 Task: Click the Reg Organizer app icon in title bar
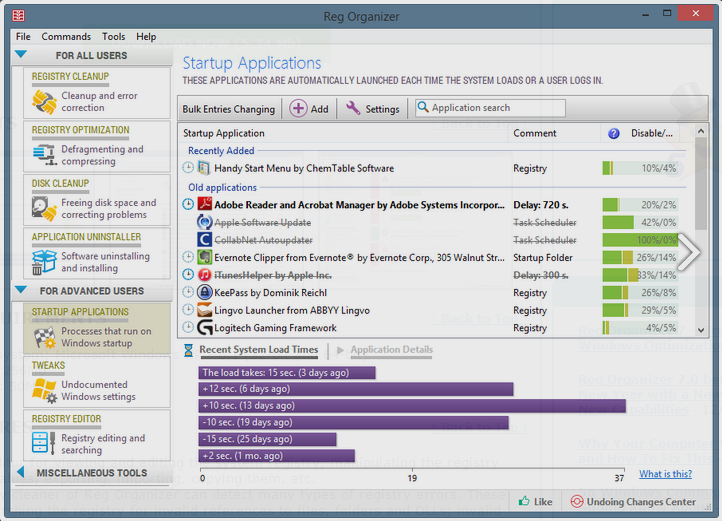pyautogui.click(x=18, y=16)
